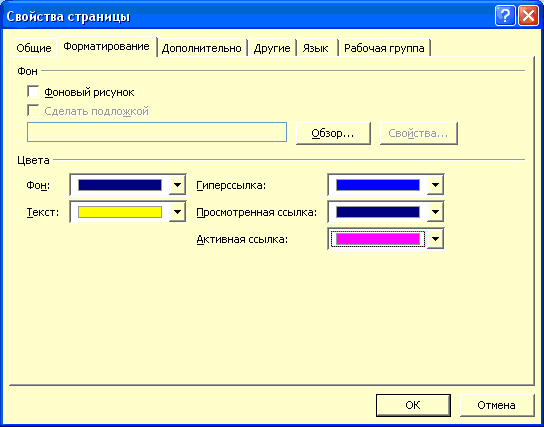
Task: Open the Фон color dropdown arrow
Action: pos(177,185)
